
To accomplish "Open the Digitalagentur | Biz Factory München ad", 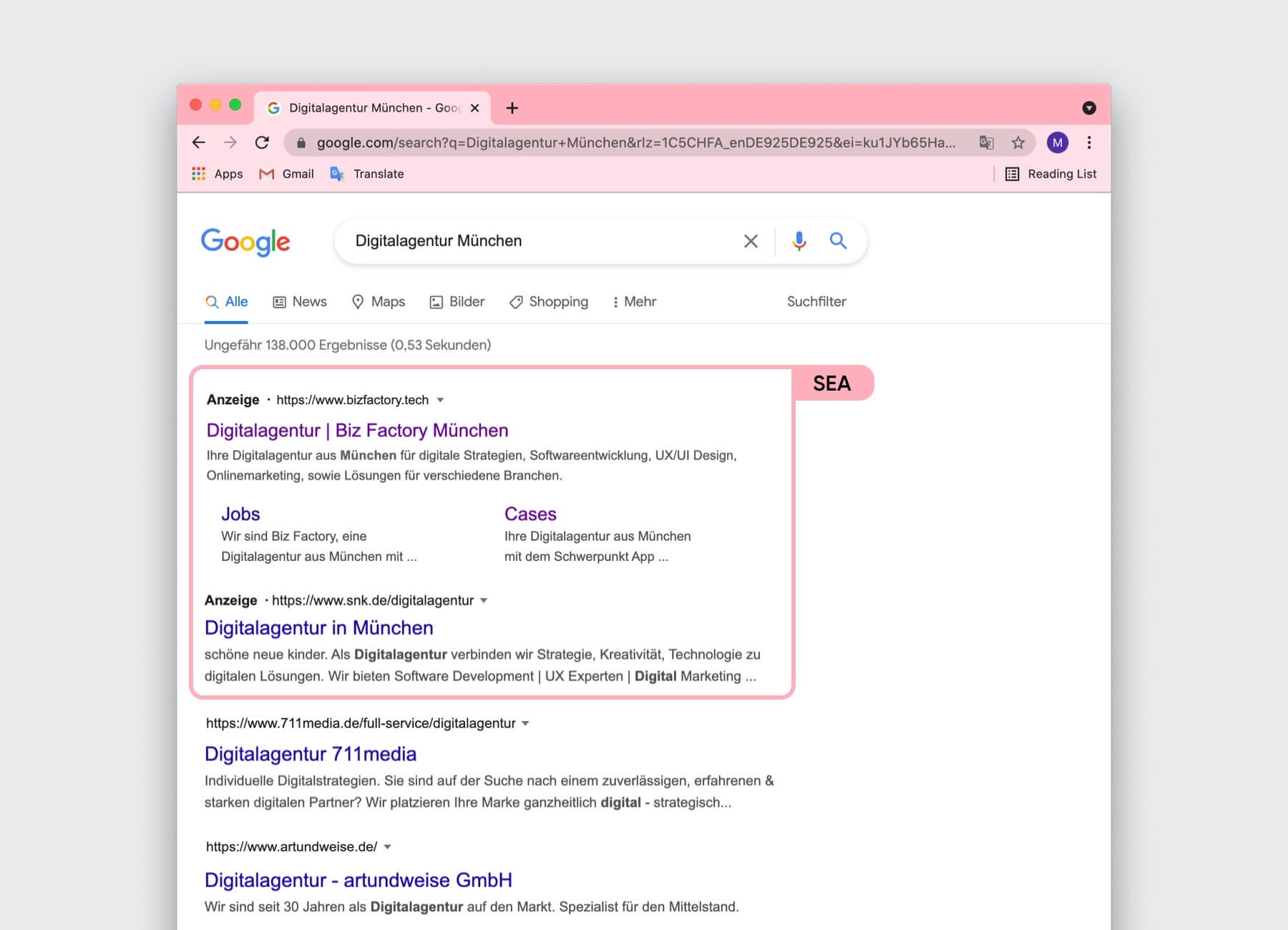I will click(358, 431).
